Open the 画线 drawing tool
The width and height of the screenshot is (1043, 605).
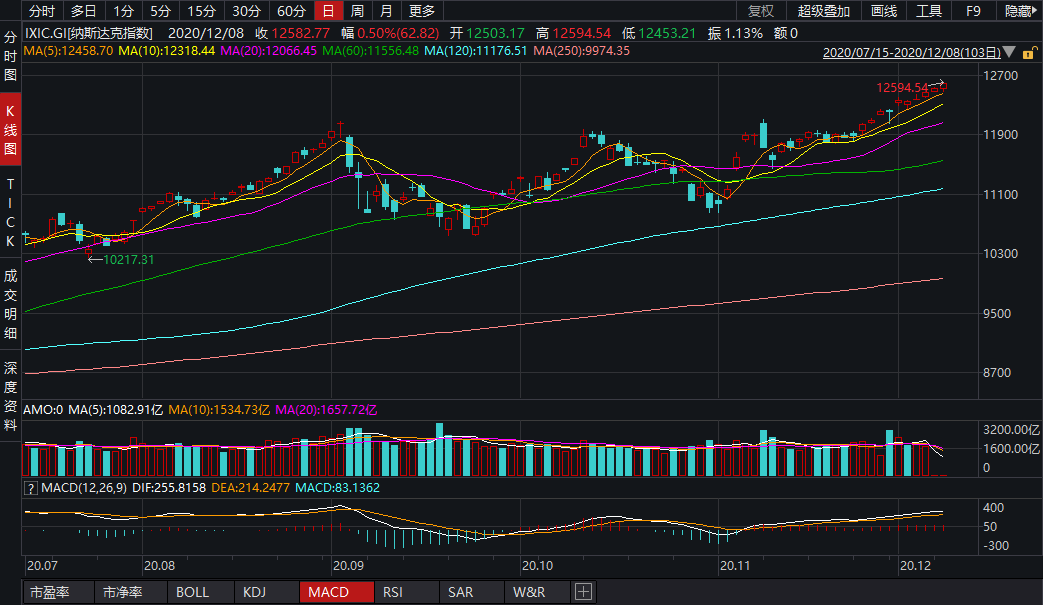[884, 11]
